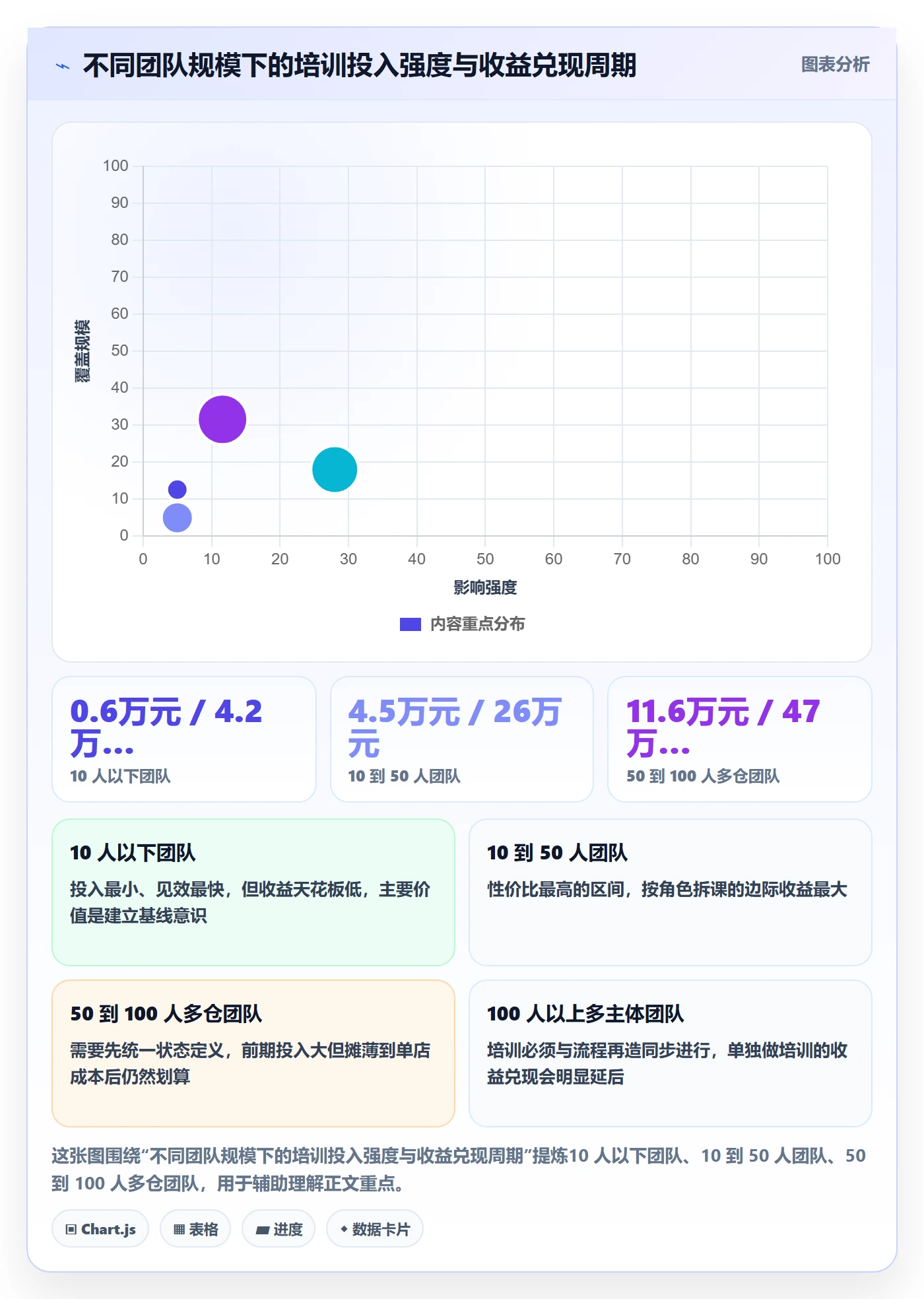Click the orange 50 到 100 人多仓团队 card

pos(253,1053)
